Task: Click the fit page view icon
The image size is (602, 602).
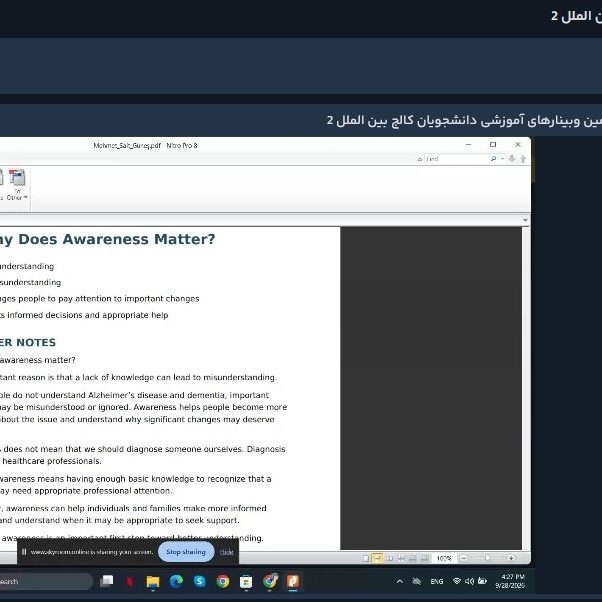Action: (x=425, y=558)
